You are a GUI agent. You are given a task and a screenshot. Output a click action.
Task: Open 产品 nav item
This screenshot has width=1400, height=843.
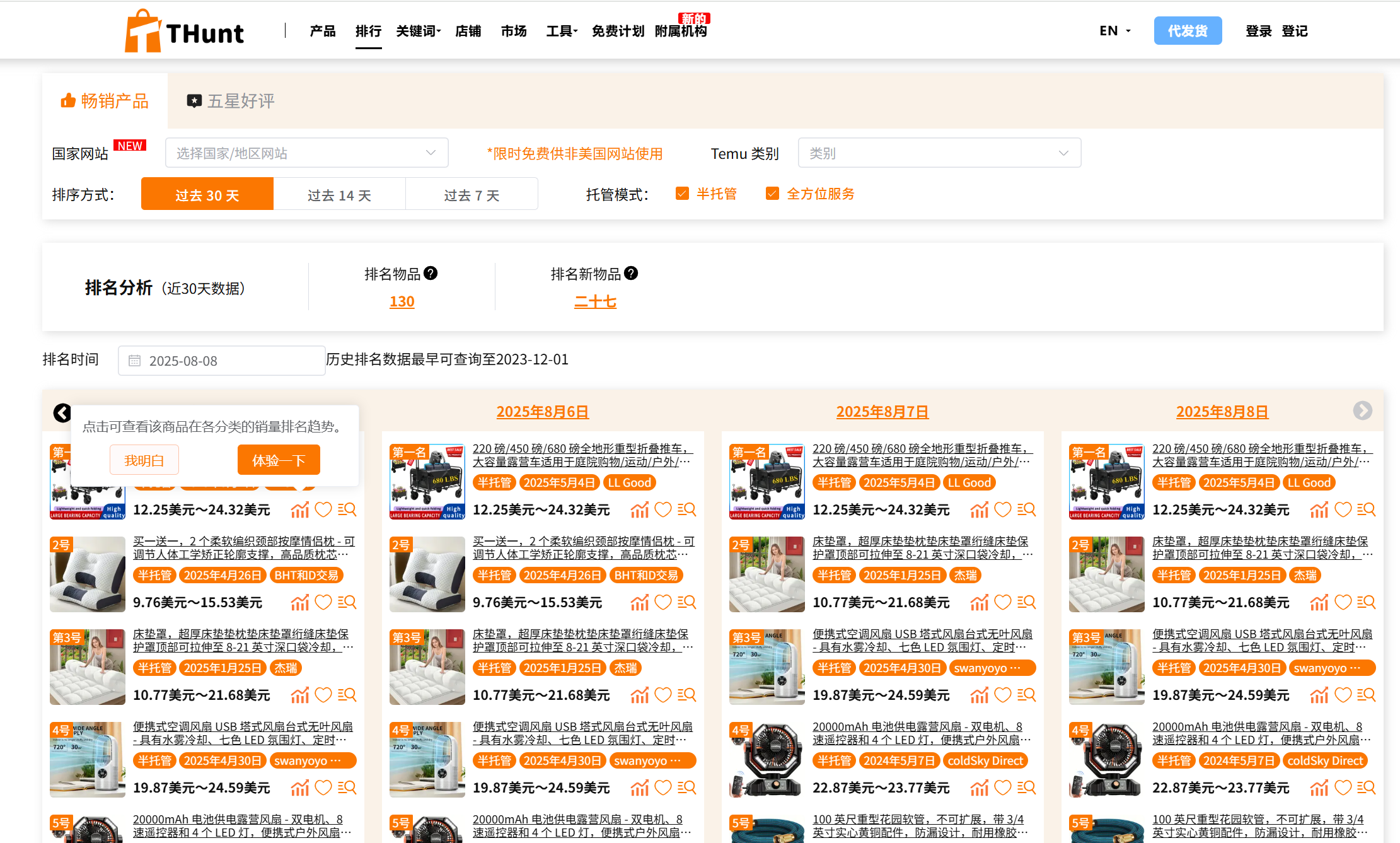click(323, 31)
